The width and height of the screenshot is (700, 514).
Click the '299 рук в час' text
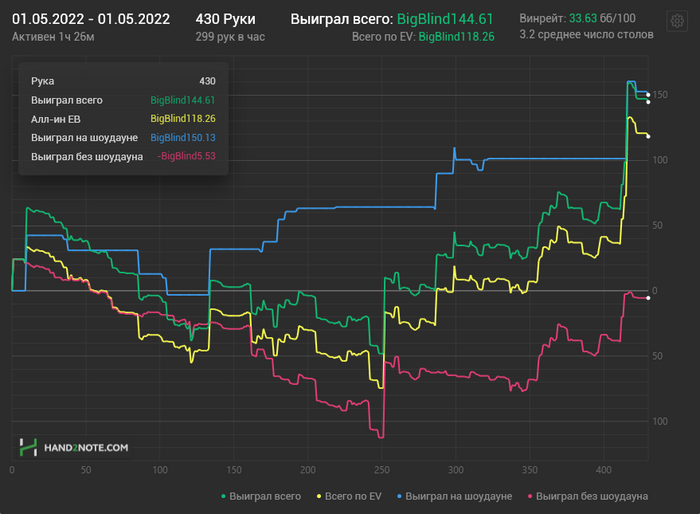(230, 37)
